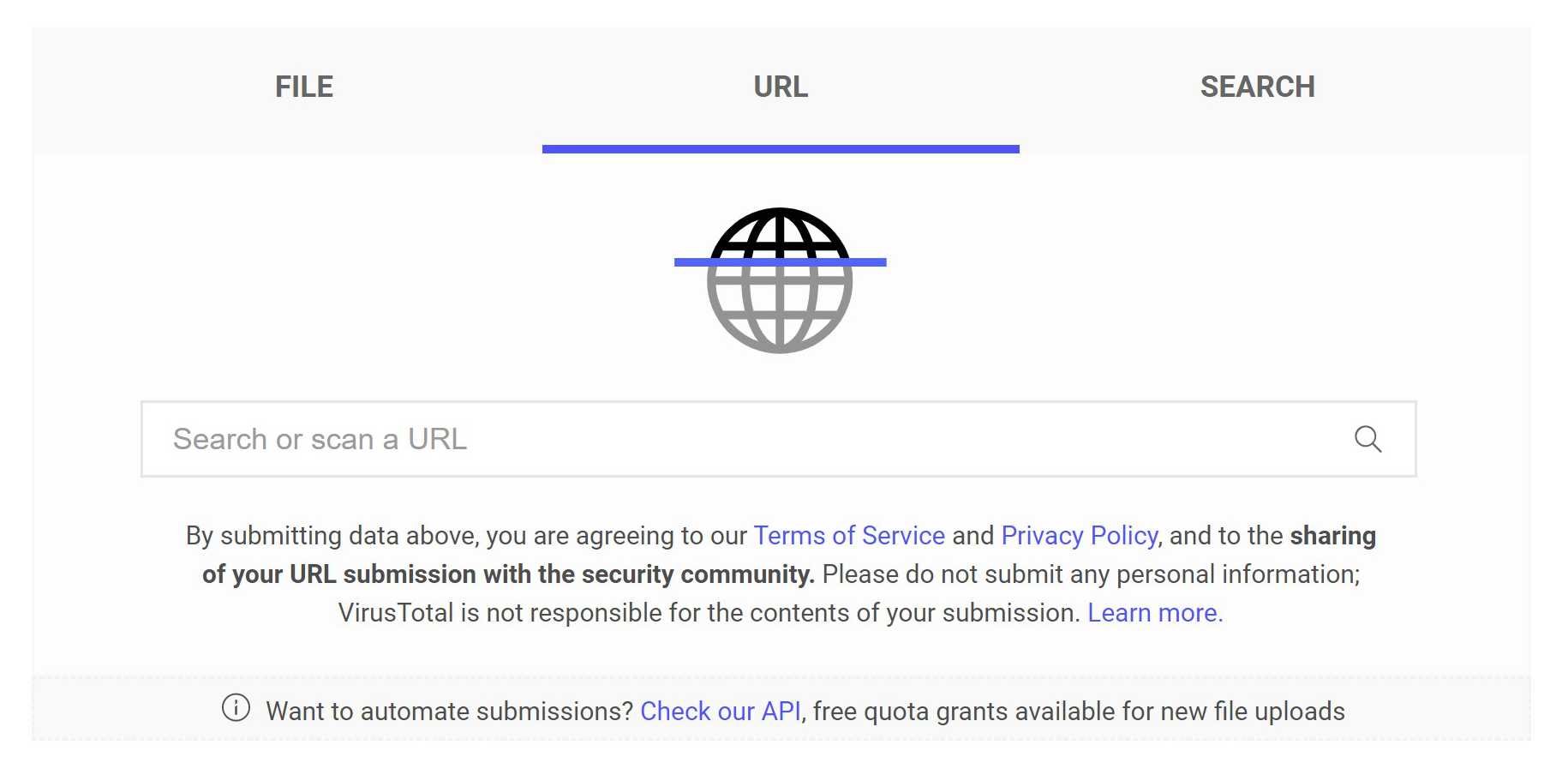The image size is (1568, 775).
Task: Open the SEARCH tab
Action: pyautogui.click(x=1257, y=87)
